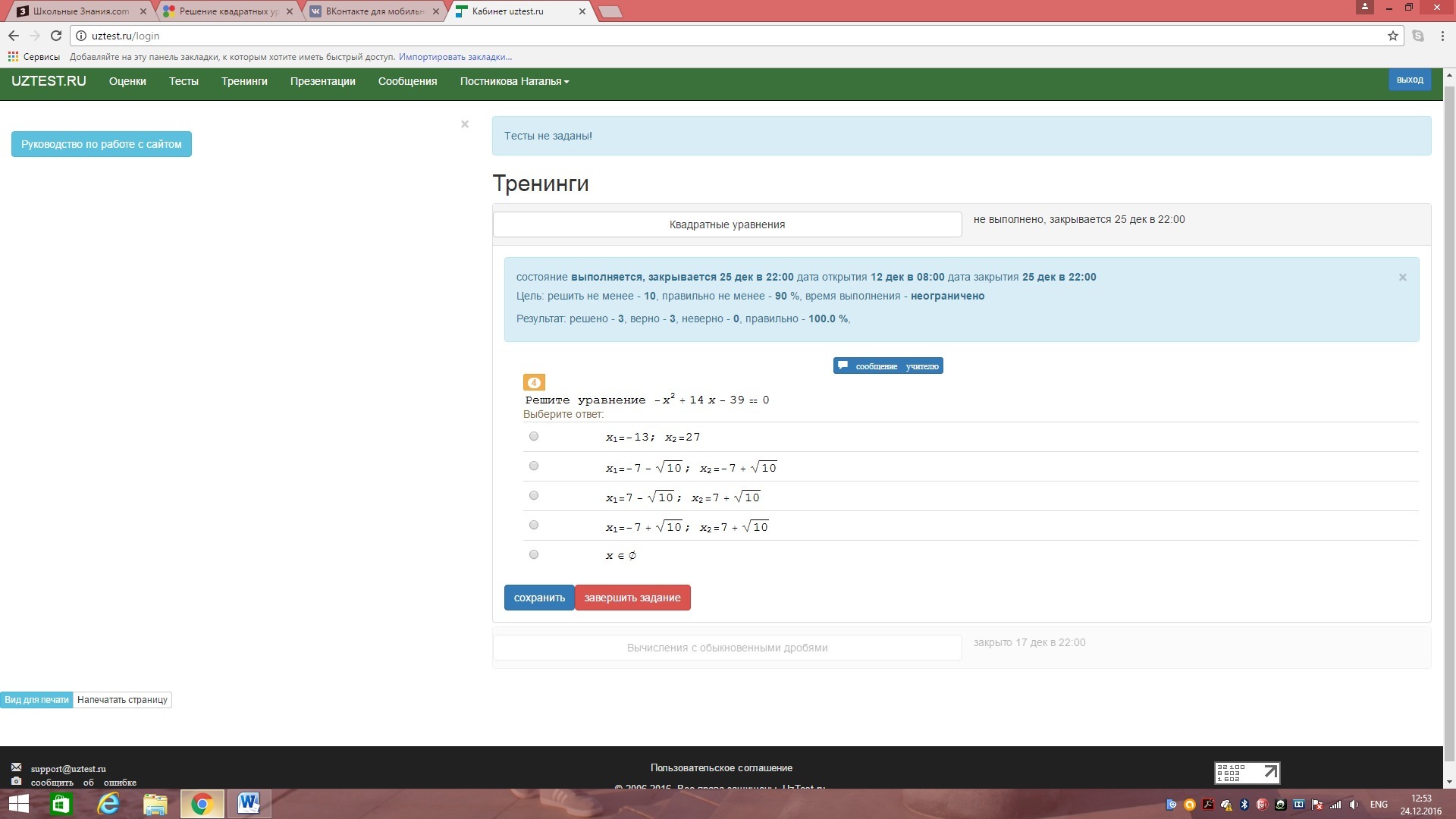The image size is (1456, 819).
Task: Expand the Постникова Наталья user dropdown
Action: pyautogui.click(x=514, y=81)
